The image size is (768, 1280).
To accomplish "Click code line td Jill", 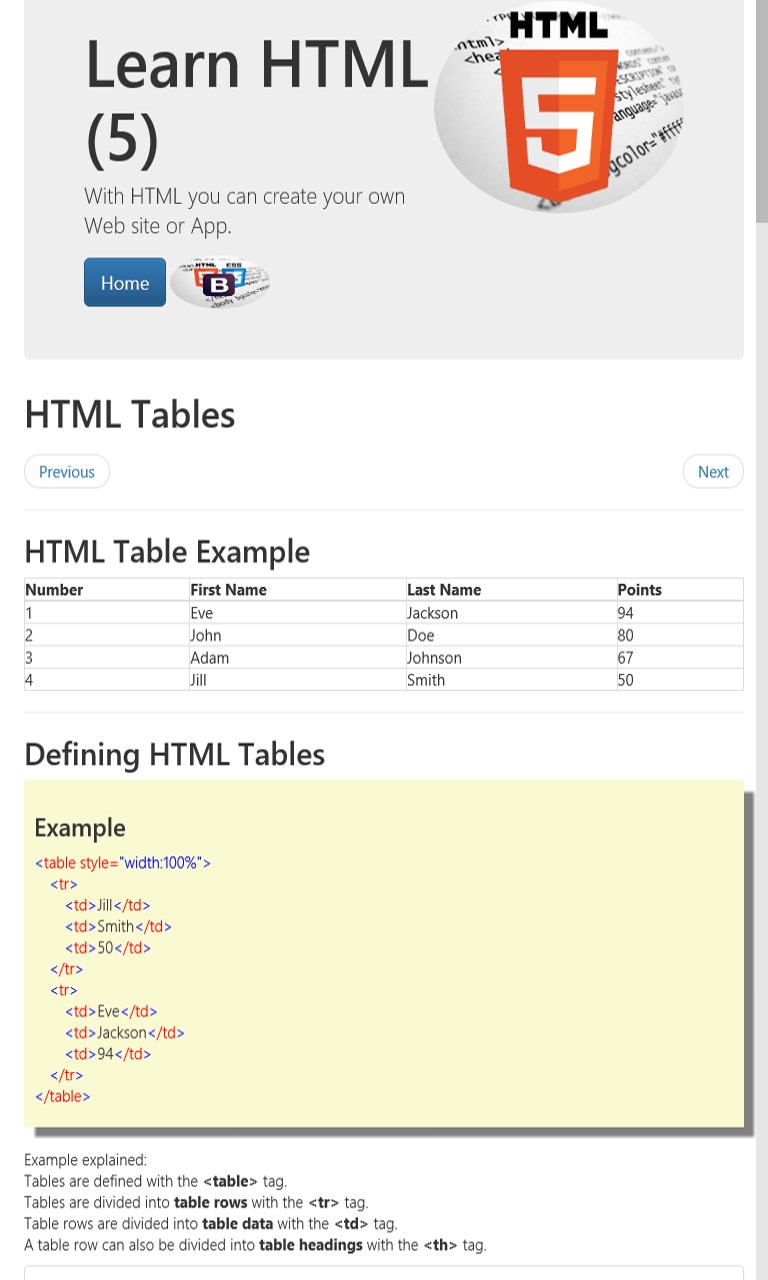I will coord(108,906).
